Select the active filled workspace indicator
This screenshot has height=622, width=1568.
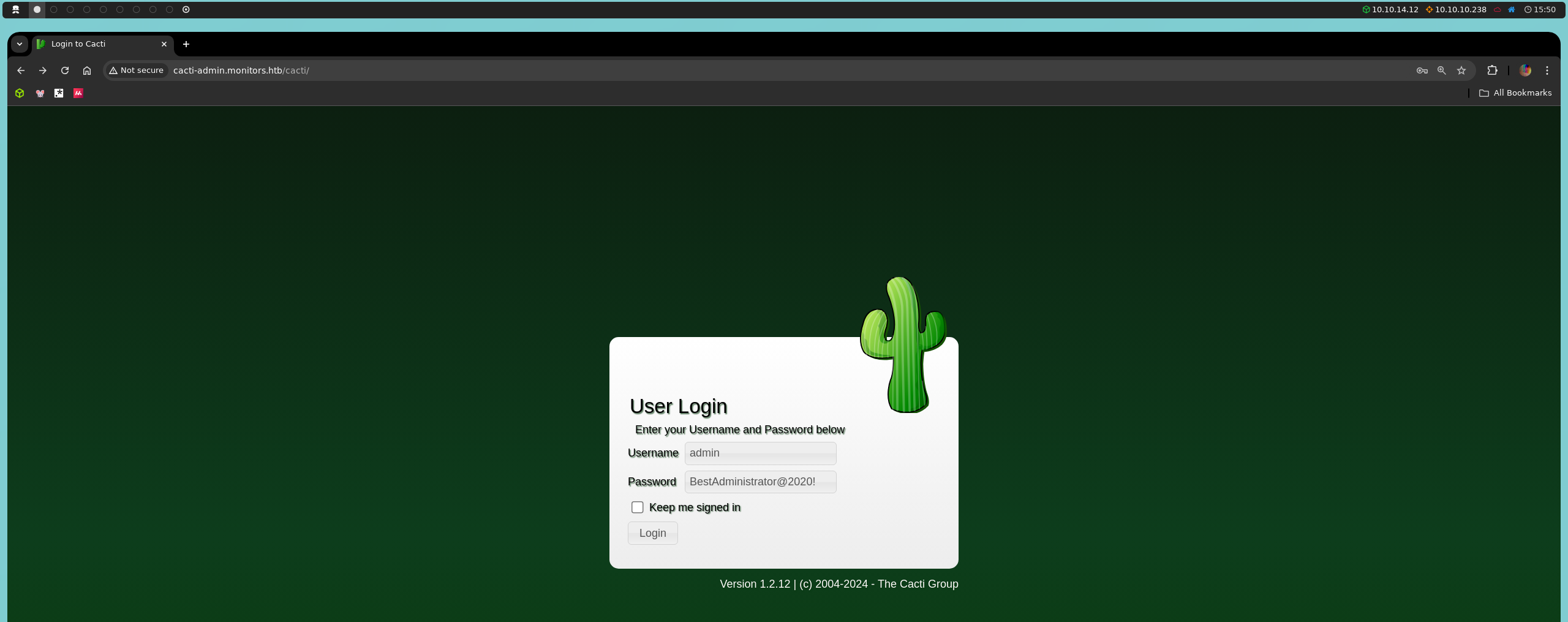[x=37, y=9]
